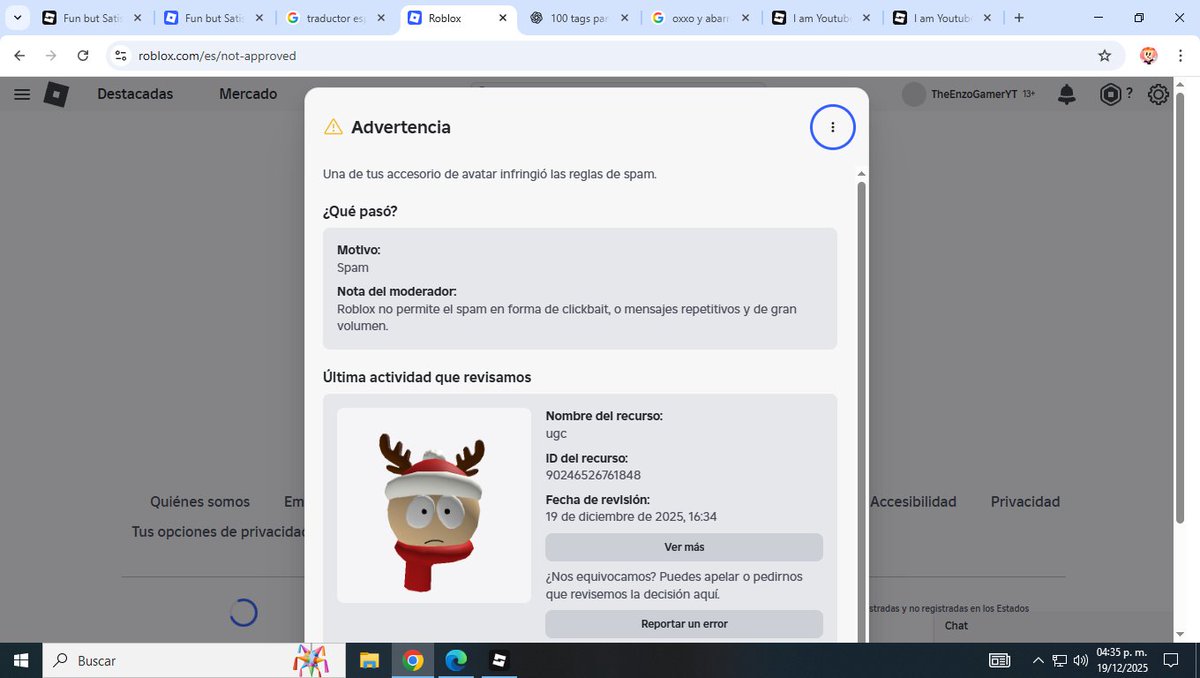1200x678 pixels.
Task: Click the reindeer hat accessory thumbnail
Action: (x=434, y=505)
